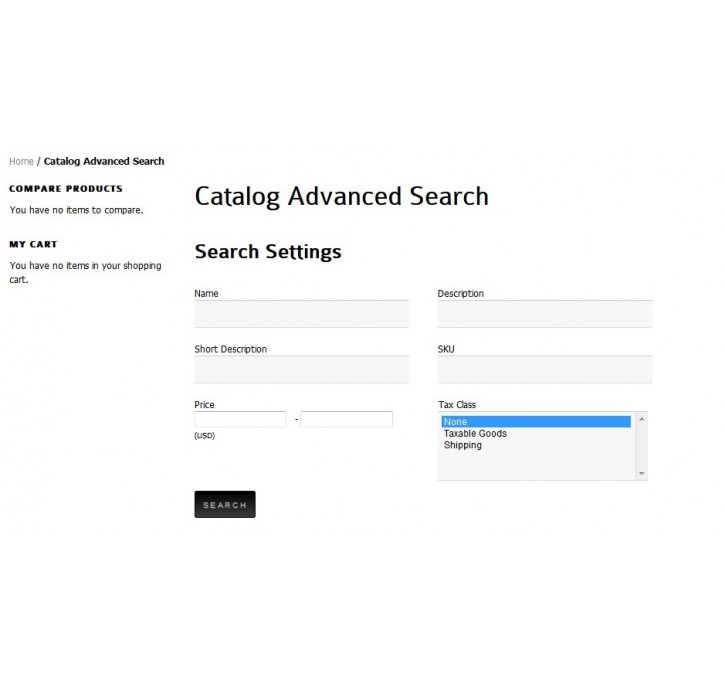Activate the Short Description text field
Viewport: 725px width, 680px height.
[x=301, y=369]
